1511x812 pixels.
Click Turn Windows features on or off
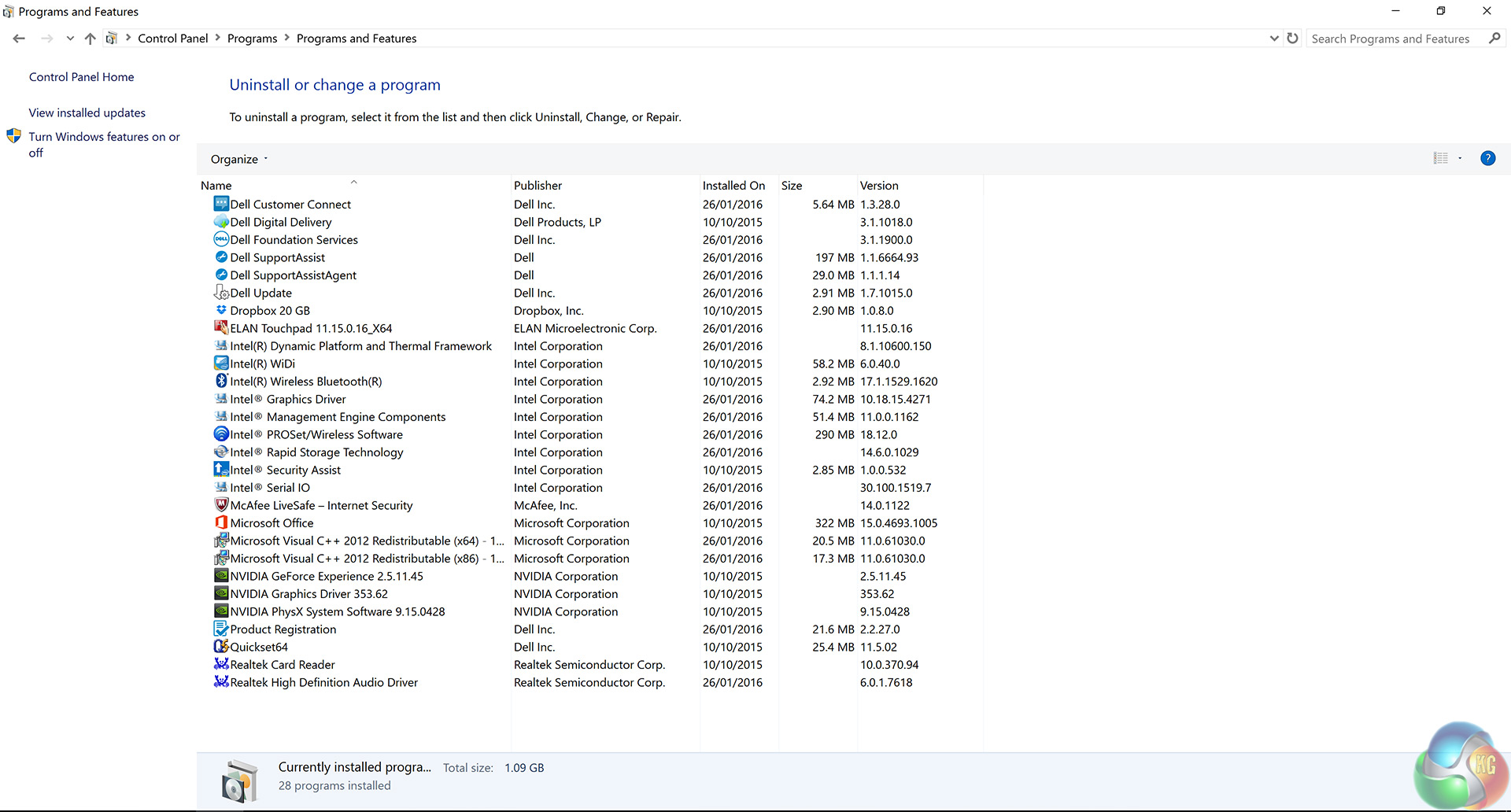(104, 137)
